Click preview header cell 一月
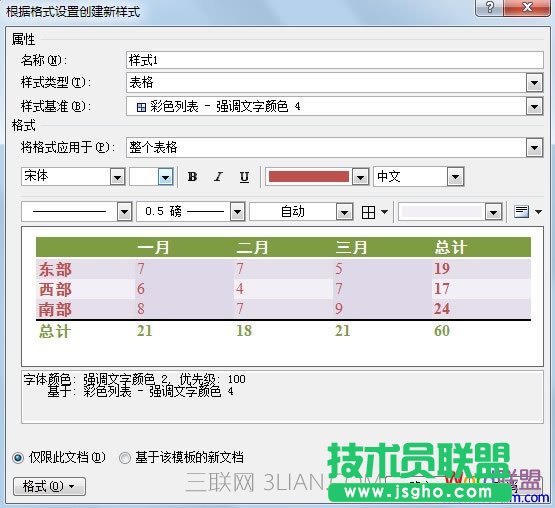555x508 pixels. [153, 247]
